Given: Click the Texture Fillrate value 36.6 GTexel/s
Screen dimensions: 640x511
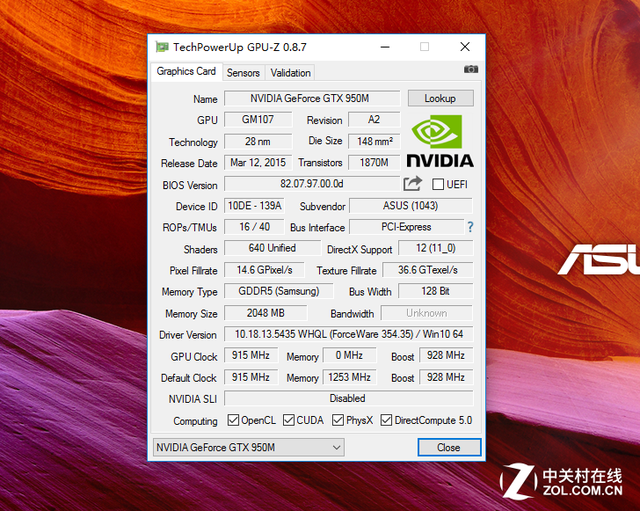Looking at the screenshot, I should [x=428, y=270].
